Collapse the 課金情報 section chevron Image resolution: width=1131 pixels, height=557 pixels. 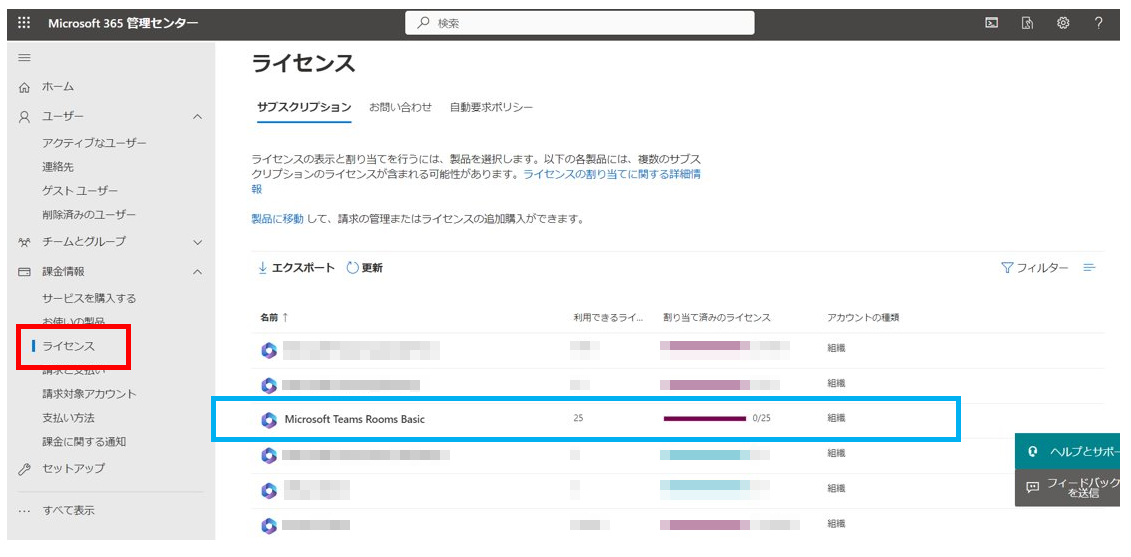pyautogui.click(x=198, y=272)
